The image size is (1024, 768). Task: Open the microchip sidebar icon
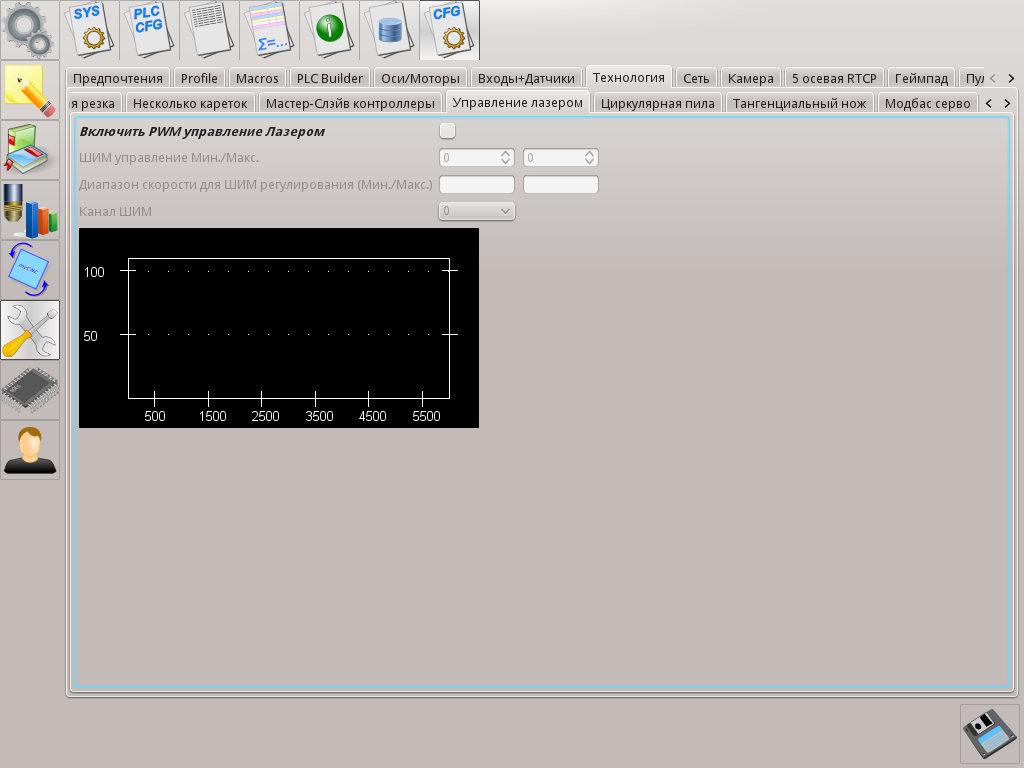[x=30, y=391]
